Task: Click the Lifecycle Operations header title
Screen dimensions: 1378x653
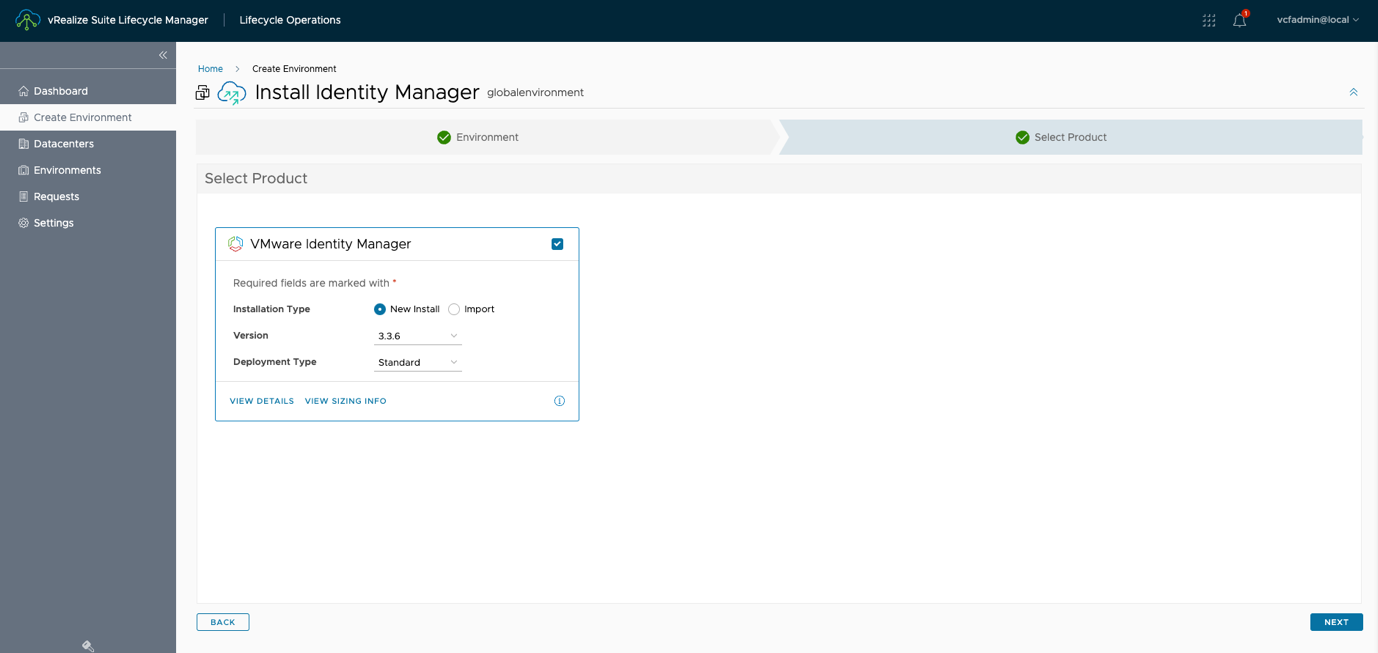Action: pyautogui.click(x=290, y=20)
